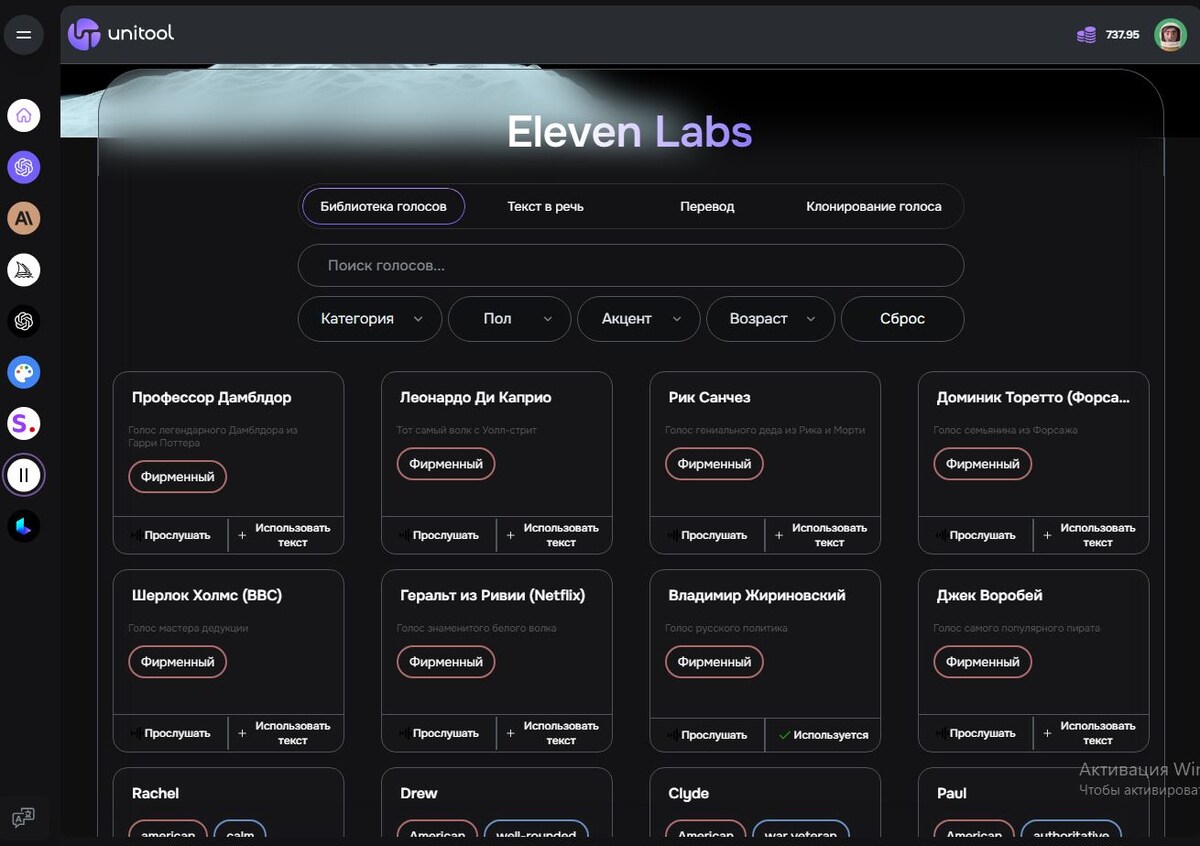
Task: Use text with Леонардо Ди Каприо voice
Action: click(554, 535)
